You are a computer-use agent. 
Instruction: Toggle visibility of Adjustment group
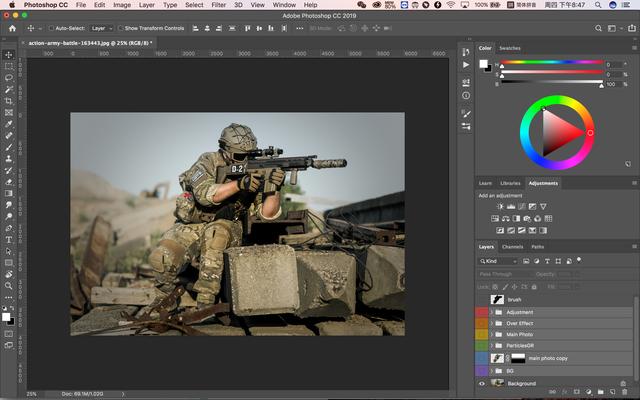coord(482,312)
